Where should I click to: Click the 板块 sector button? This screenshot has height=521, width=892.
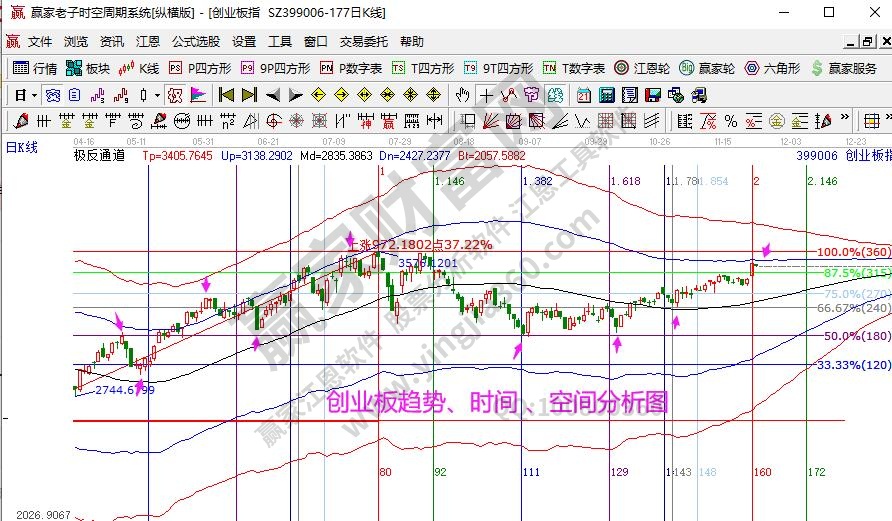coord(87,68)
